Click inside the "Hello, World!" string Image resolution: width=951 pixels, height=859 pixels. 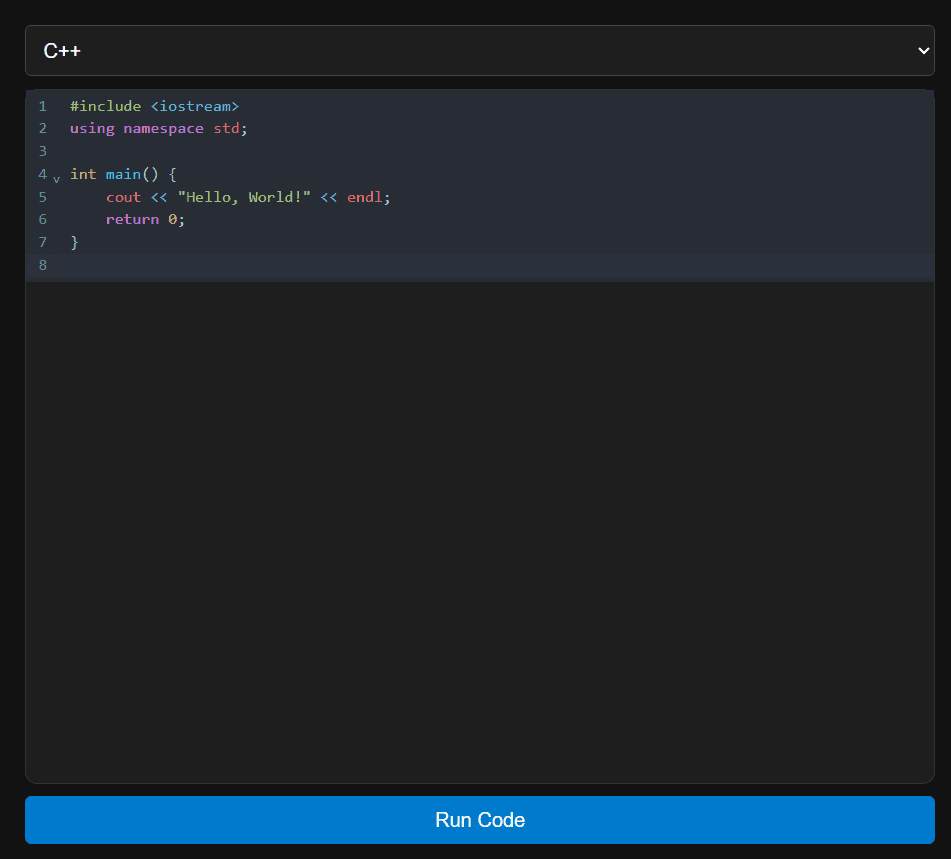(244, 197)
